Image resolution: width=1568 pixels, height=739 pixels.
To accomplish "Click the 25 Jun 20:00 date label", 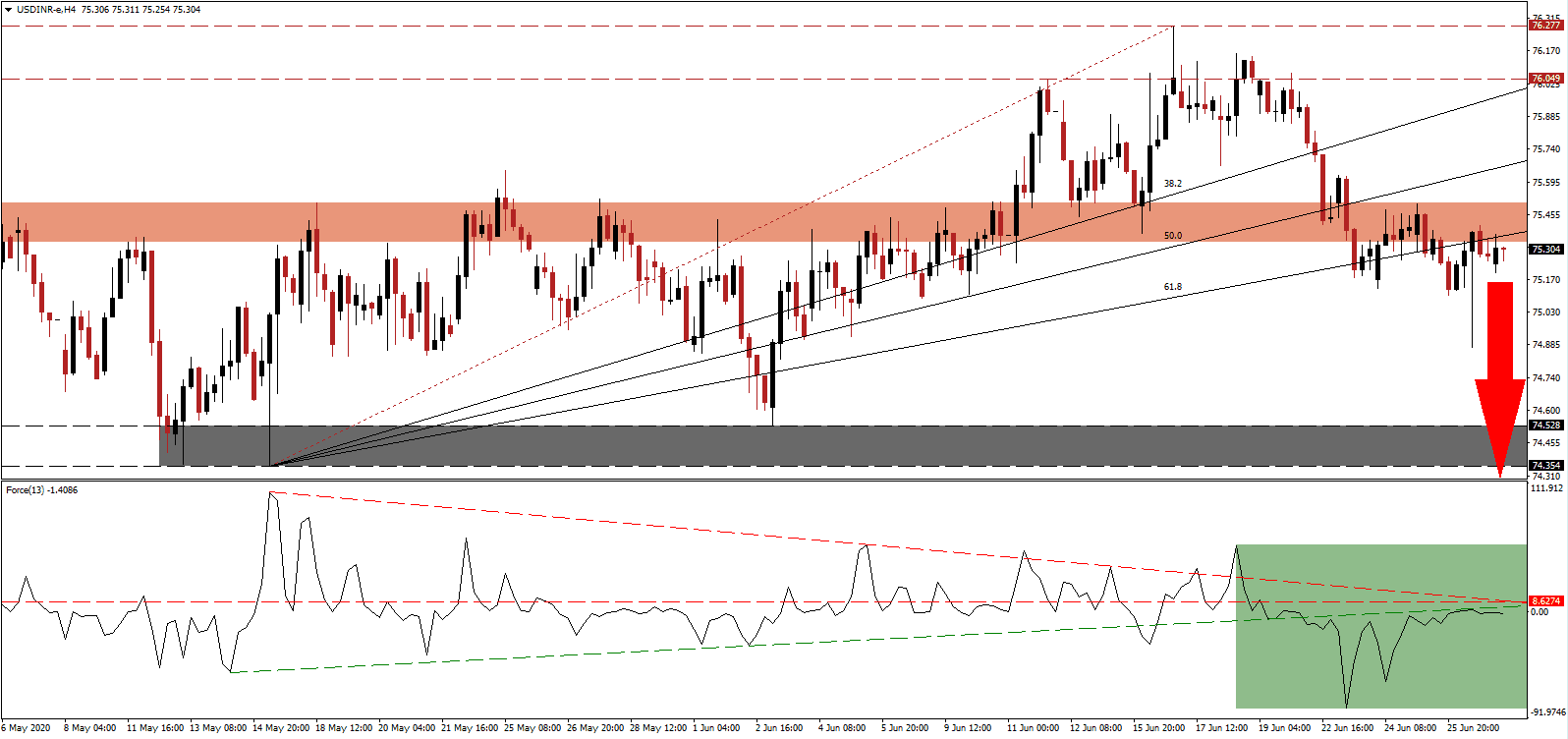I will tap(1473, 728).
